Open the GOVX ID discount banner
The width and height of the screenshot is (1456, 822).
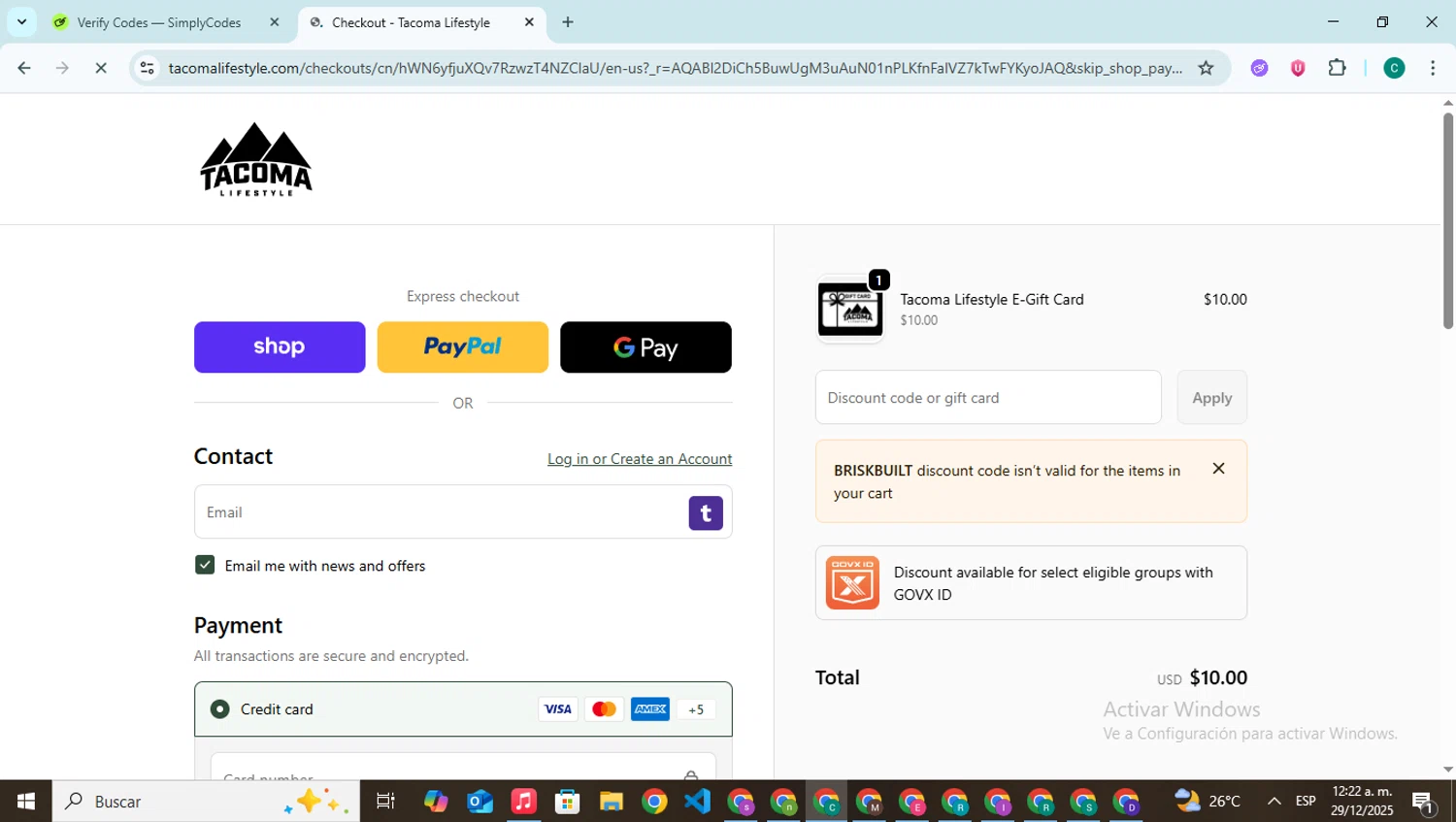pos(1031,582)
